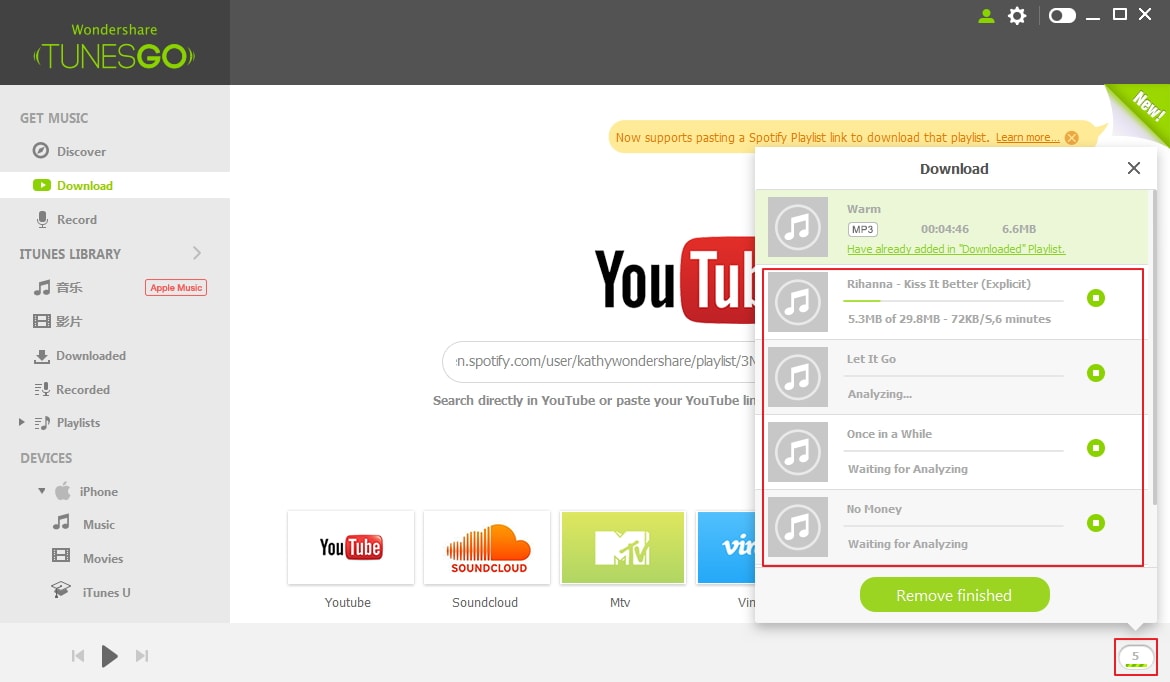
Task: Click the Rihanna track music thumbnail
Action: [798, 301]
